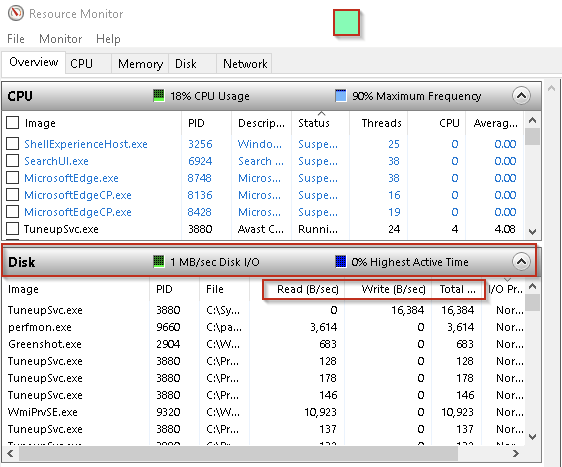Sort Disk list by Read (B/sec) column
The height and width of the screenshot is (467, 562).
[297, 289]
